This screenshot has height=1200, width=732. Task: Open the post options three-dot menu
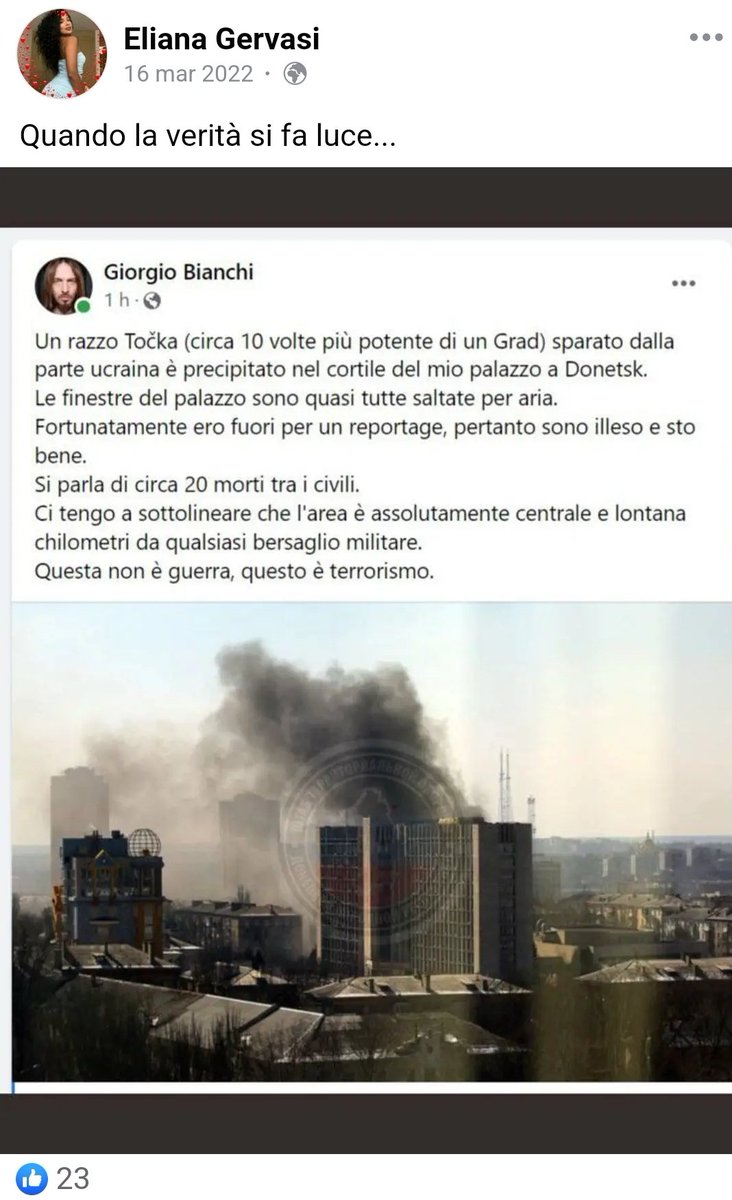pos(705,38)
